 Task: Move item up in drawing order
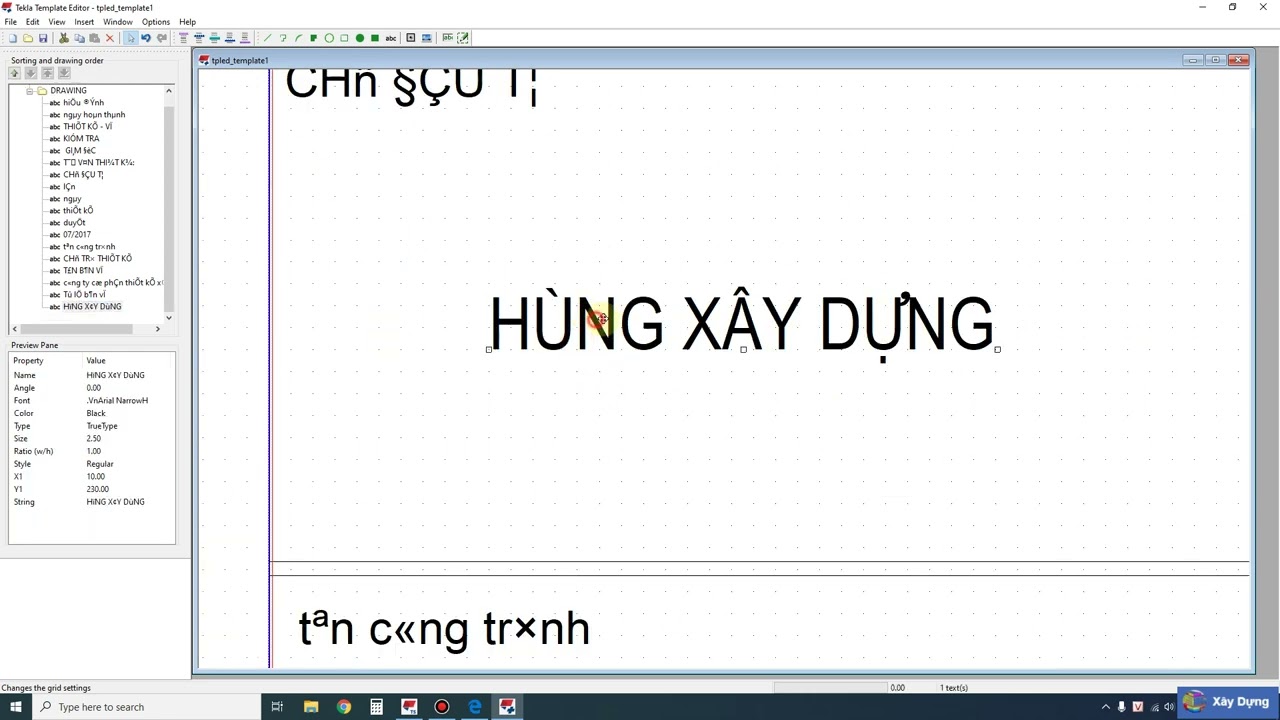click(x=14, y=73)
